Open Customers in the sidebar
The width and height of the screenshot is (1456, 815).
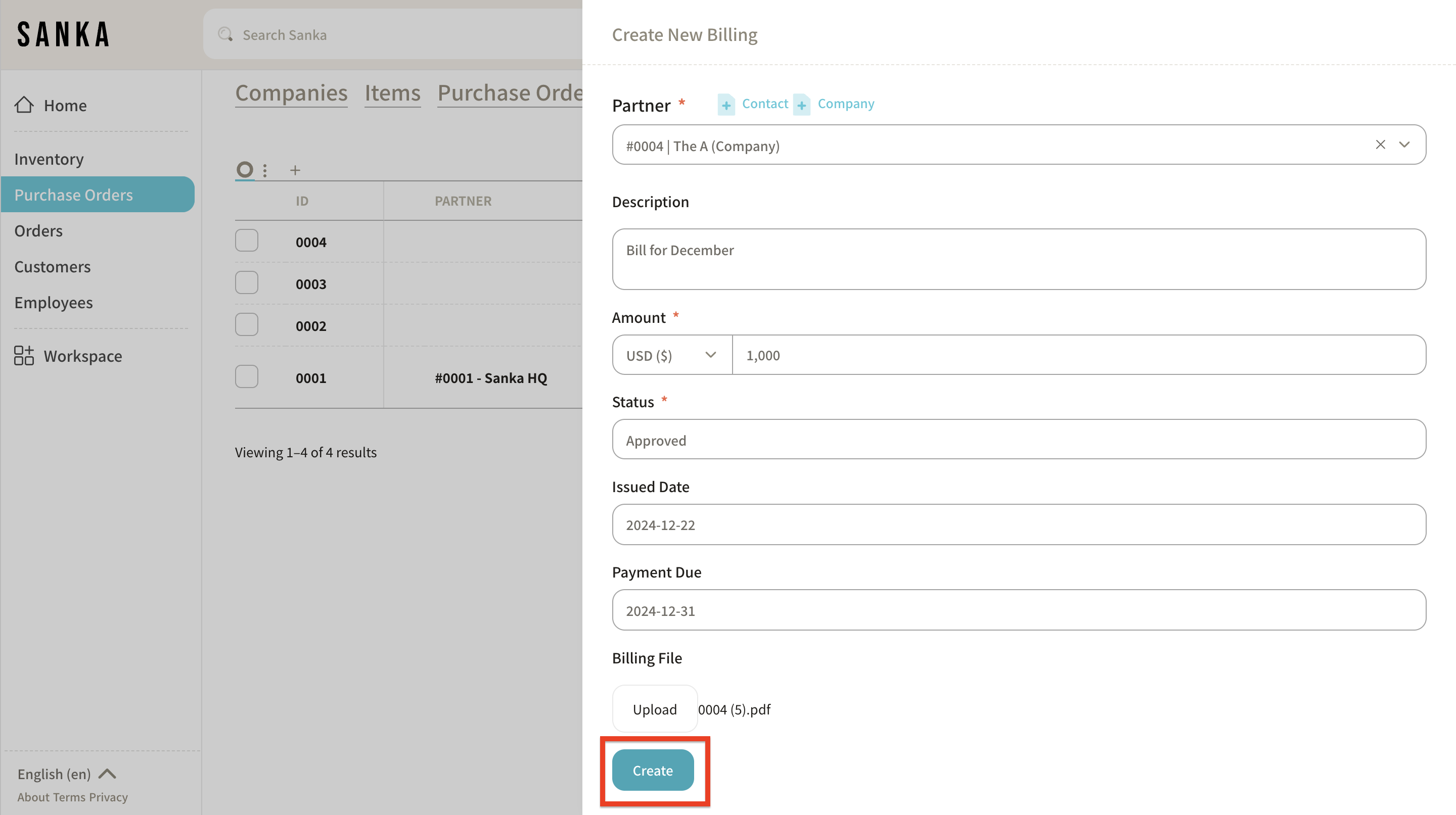[x=53, y=267]
